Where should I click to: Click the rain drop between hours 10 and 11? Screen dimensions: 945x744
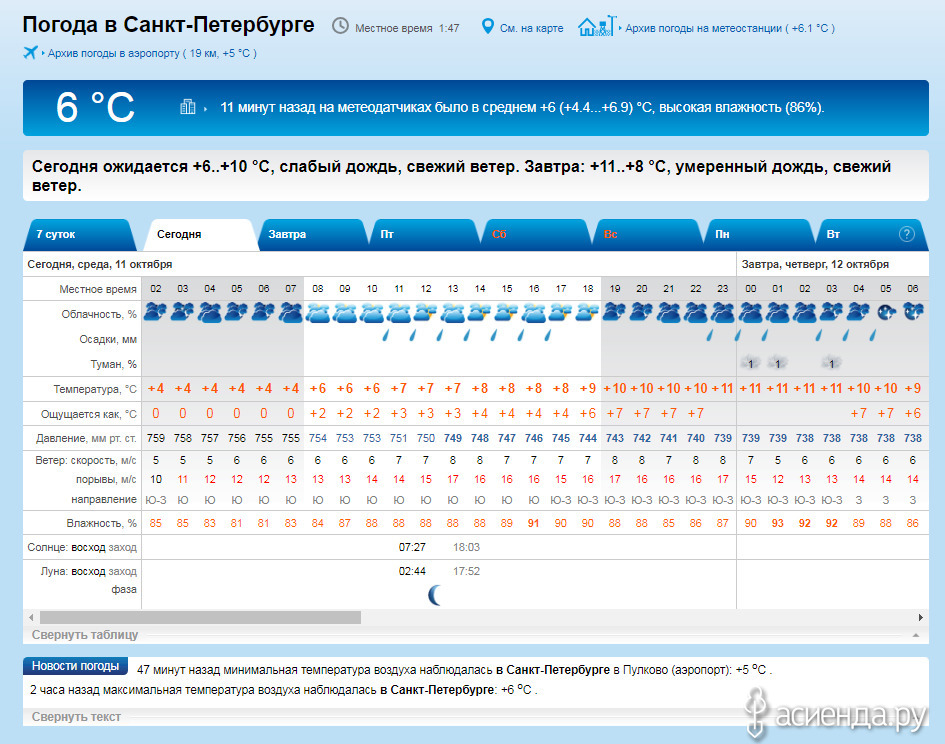pos(386,335)
